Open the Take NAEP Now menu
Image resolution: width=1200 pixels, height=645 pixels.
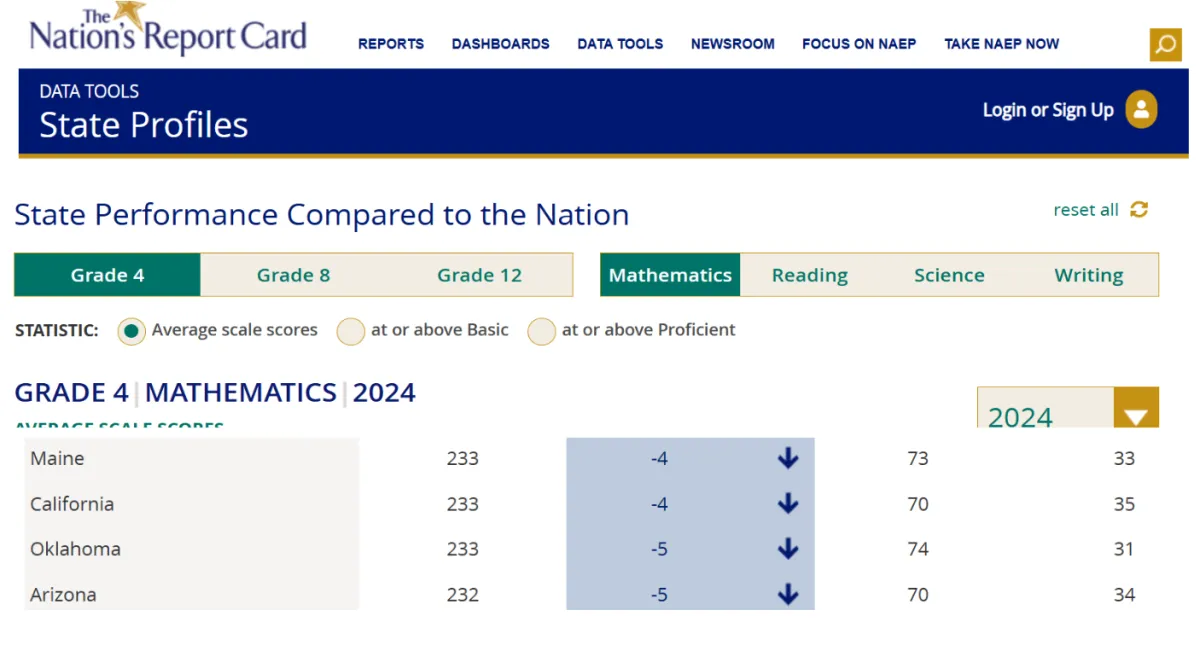click(1002, 44)
